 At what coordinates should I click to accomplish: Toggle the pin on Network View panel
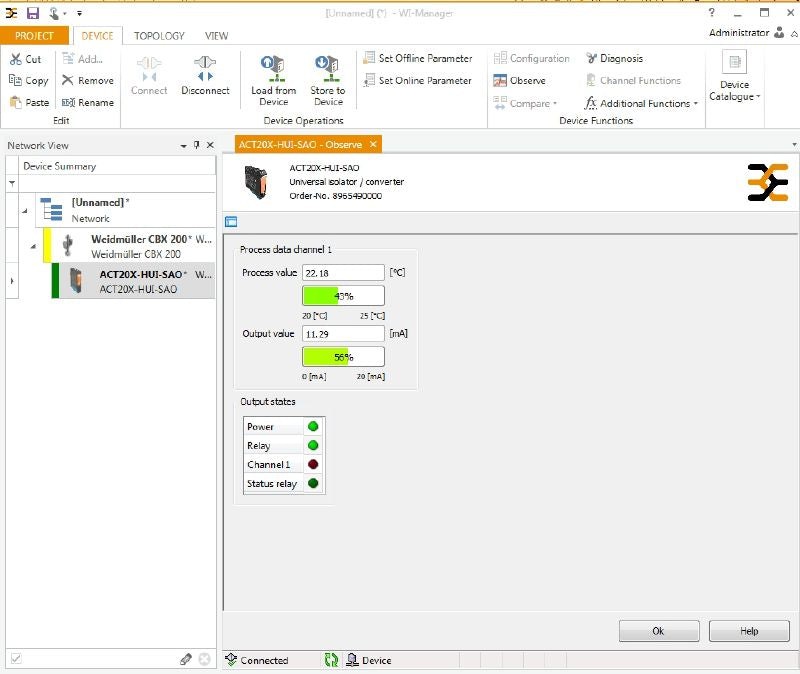pos(196,145)
